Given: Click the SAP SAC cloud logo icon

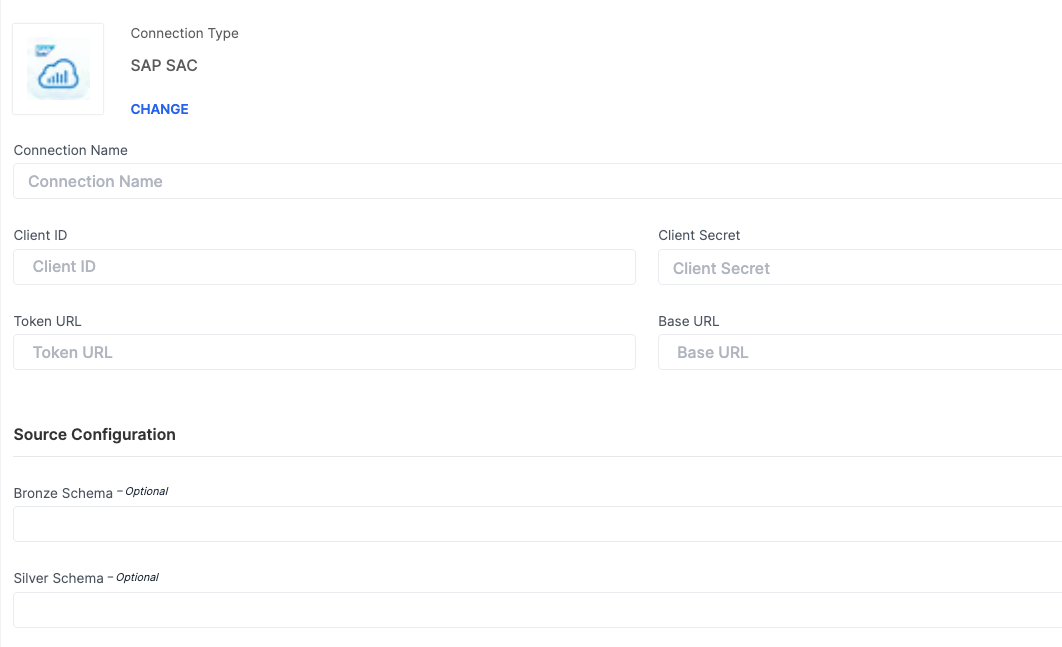Looking at the screenshot, I should point(58,69).
